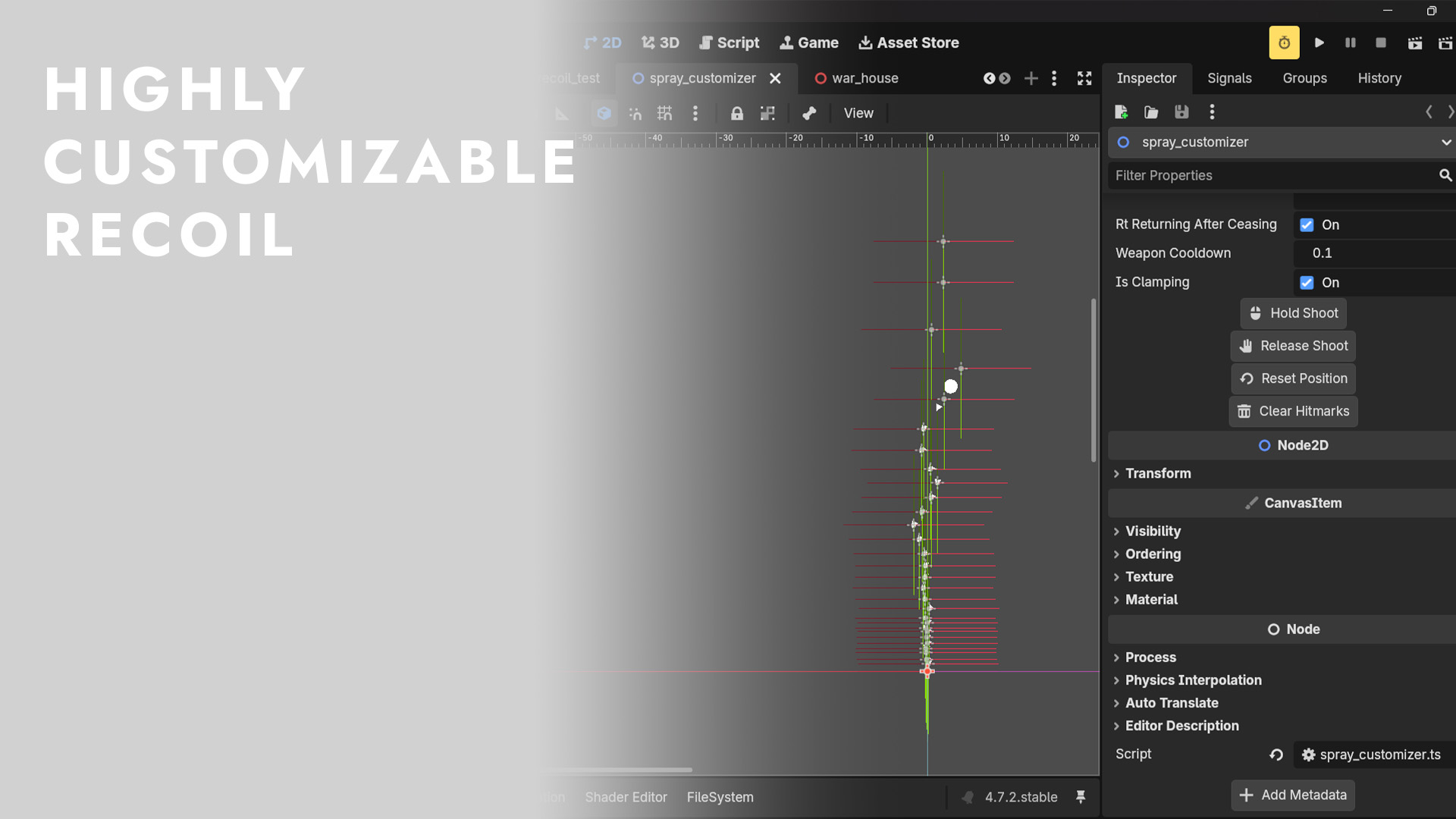
Task: Switch to the Signals tab
Action: coord(1229,78)
